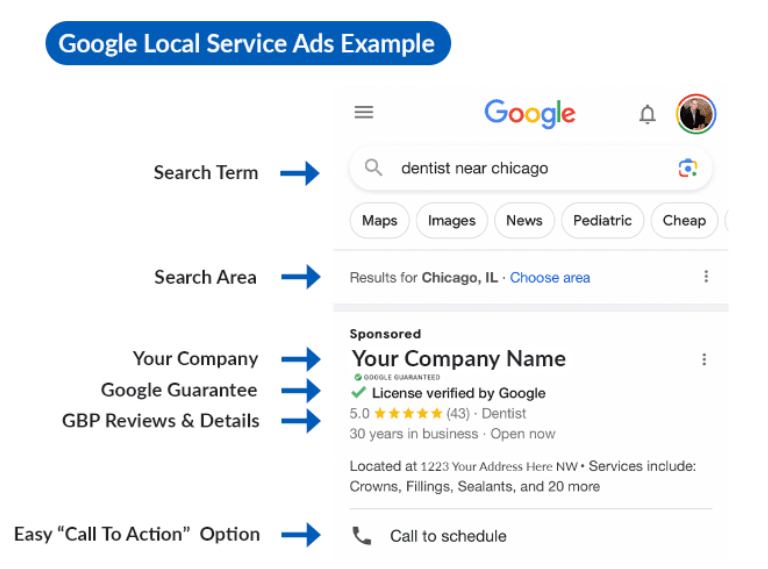
Task: Open Google Lens camera search icon
Action: [688, 168]
